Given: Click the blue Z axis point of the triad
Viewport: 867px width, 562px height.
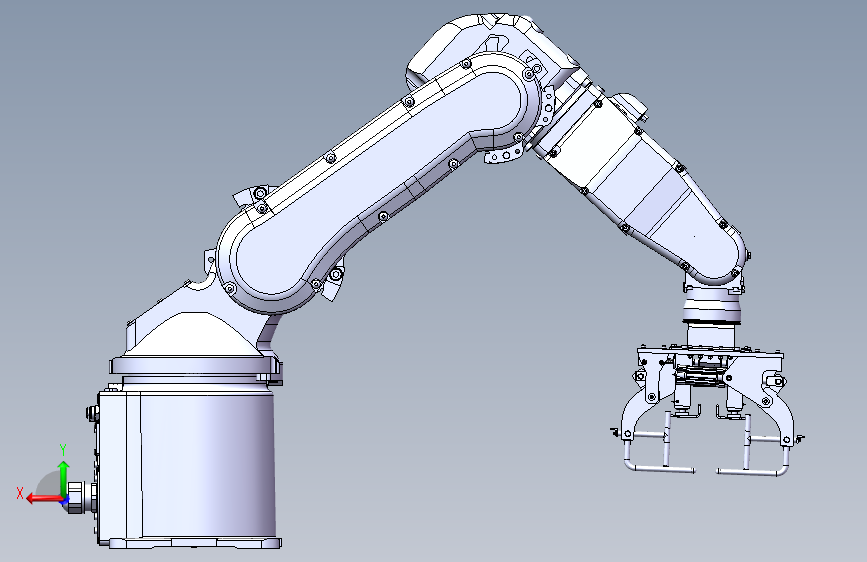Looking at the screenshot, I should pyautogui.click(x=65, y=501).
